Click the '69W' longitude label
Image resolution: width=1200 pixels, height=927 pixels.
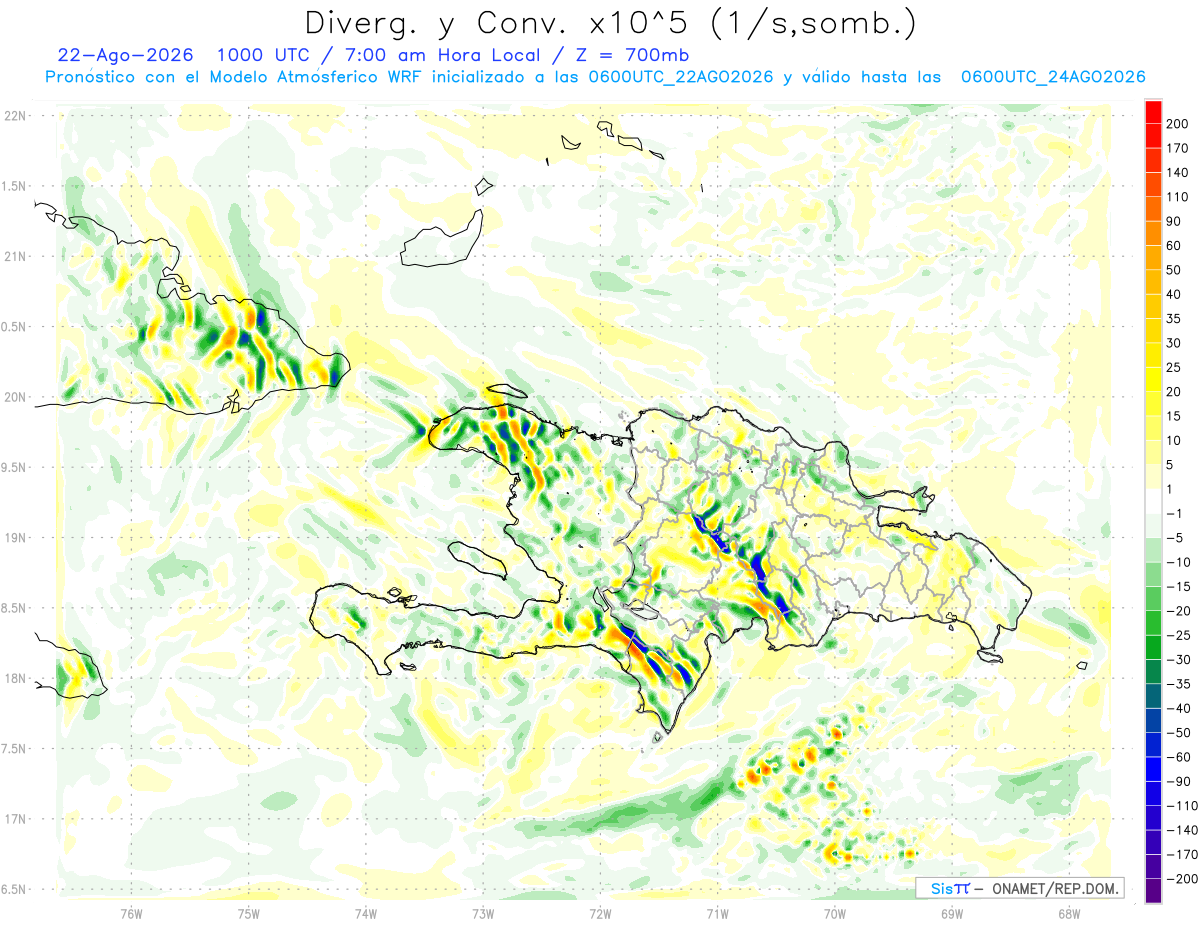pyautogui.click(x=952, y=913)
